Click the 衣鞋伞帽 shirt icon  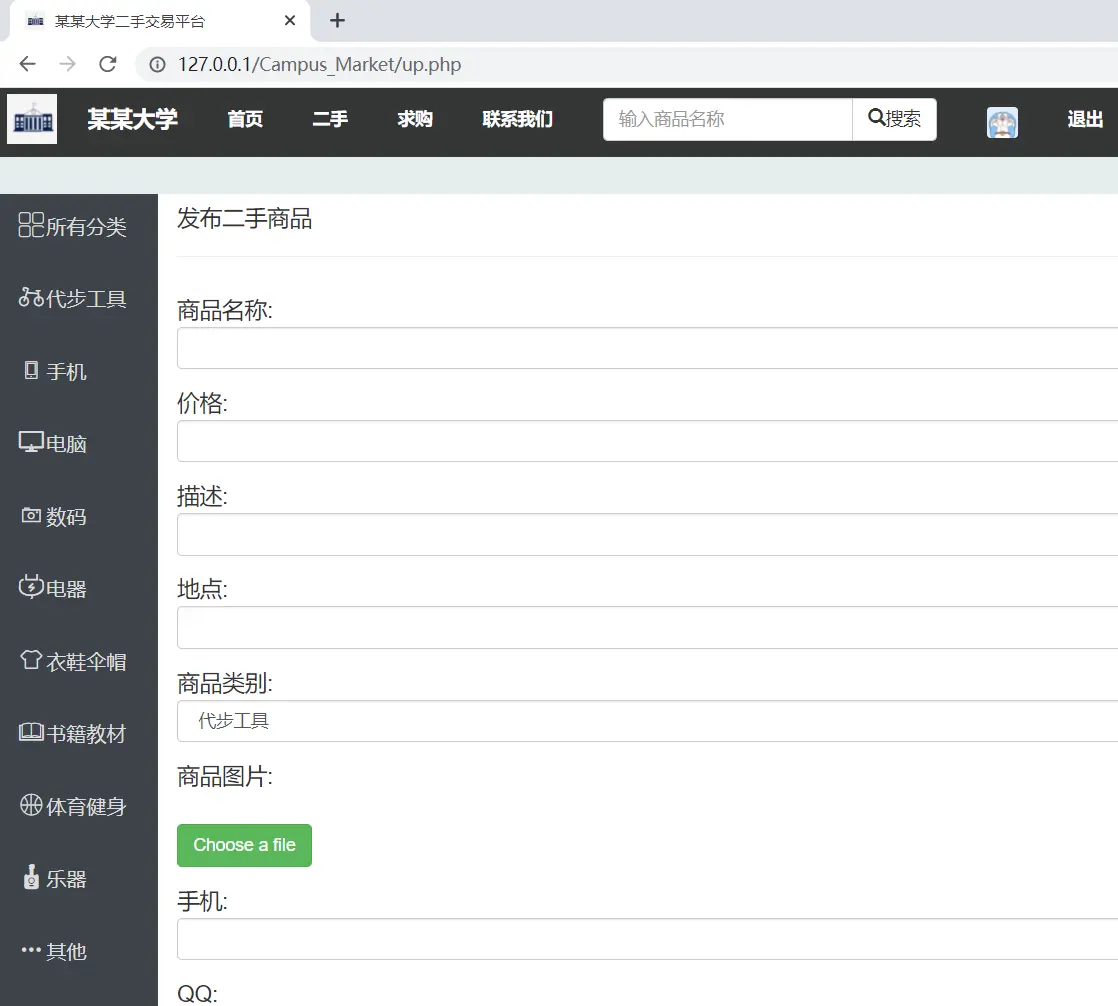click(31, 659)
